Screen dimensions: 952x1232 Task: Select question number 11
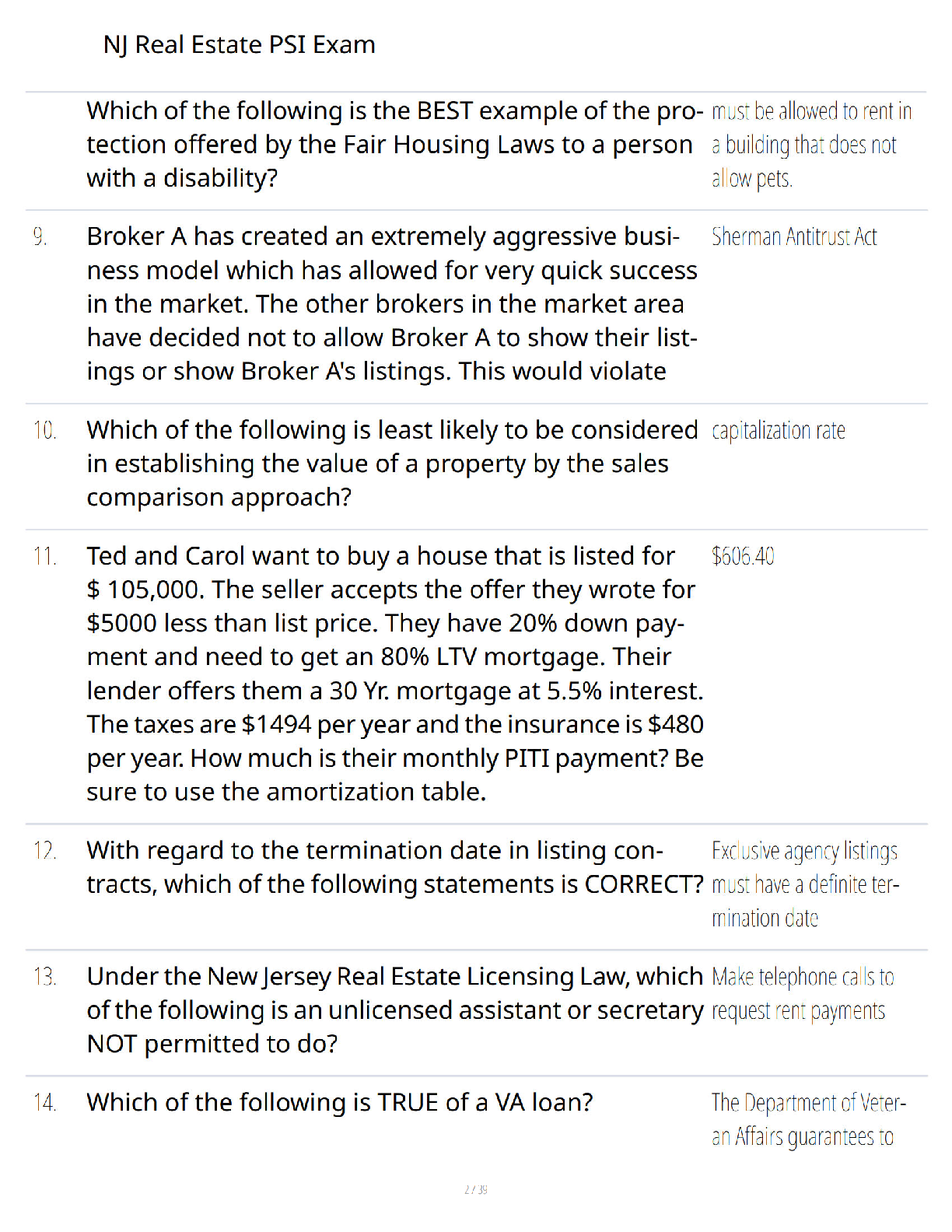pyautogui.click(x=44, y=556)
